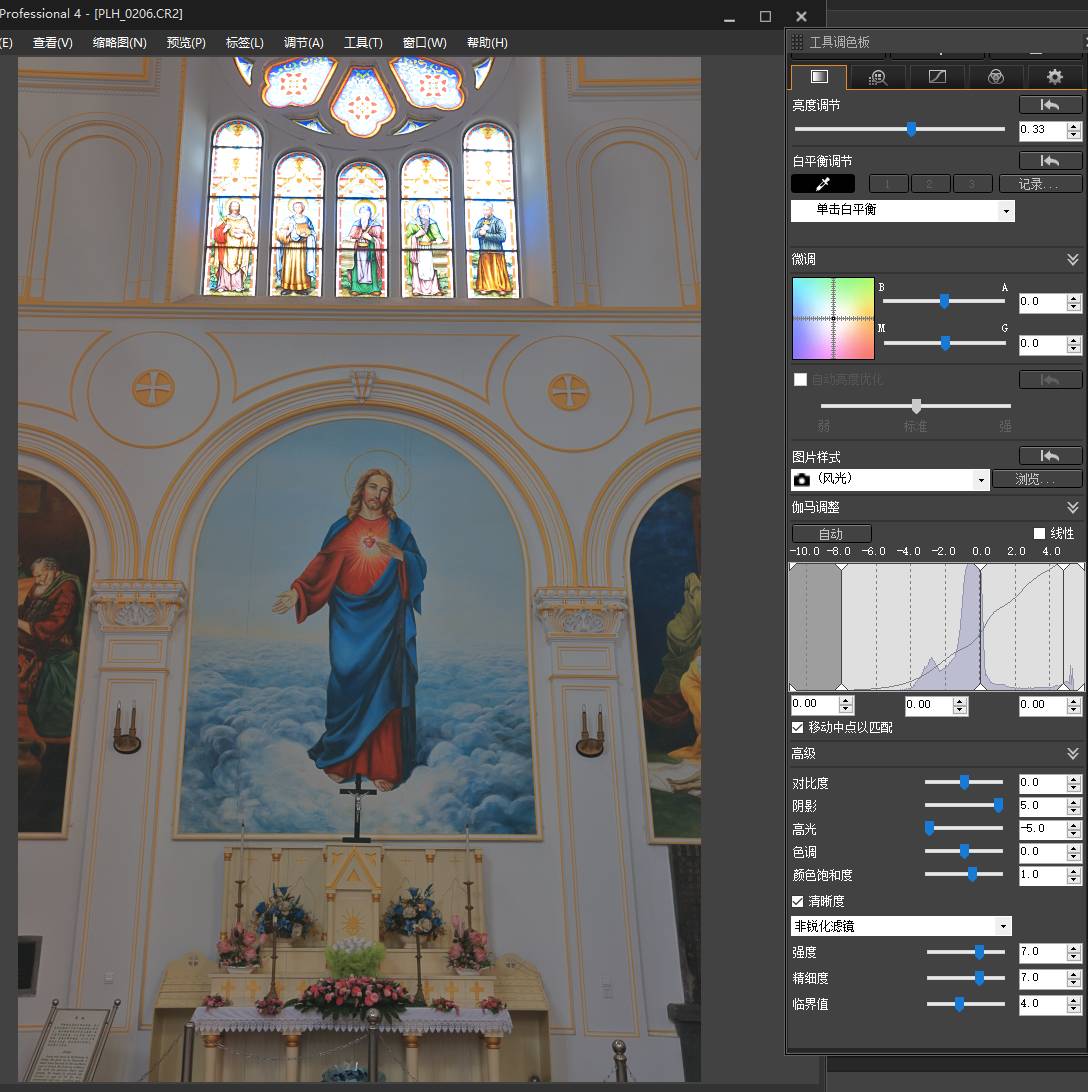Toggle the 线性 linear checkbox
1088x1092 pixels.
click(x=1039, y=533)
